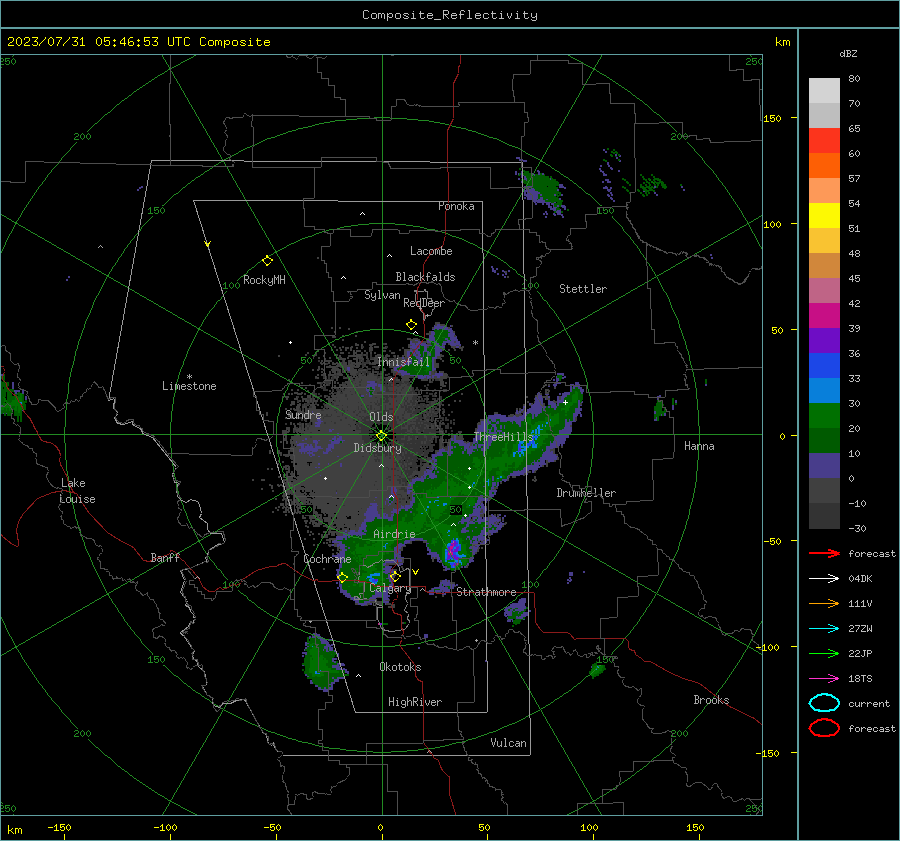Image resolution: width=900 pixels, height=841 pixels.
Task: Click the Calgary city label
Action: pos(390,588)
